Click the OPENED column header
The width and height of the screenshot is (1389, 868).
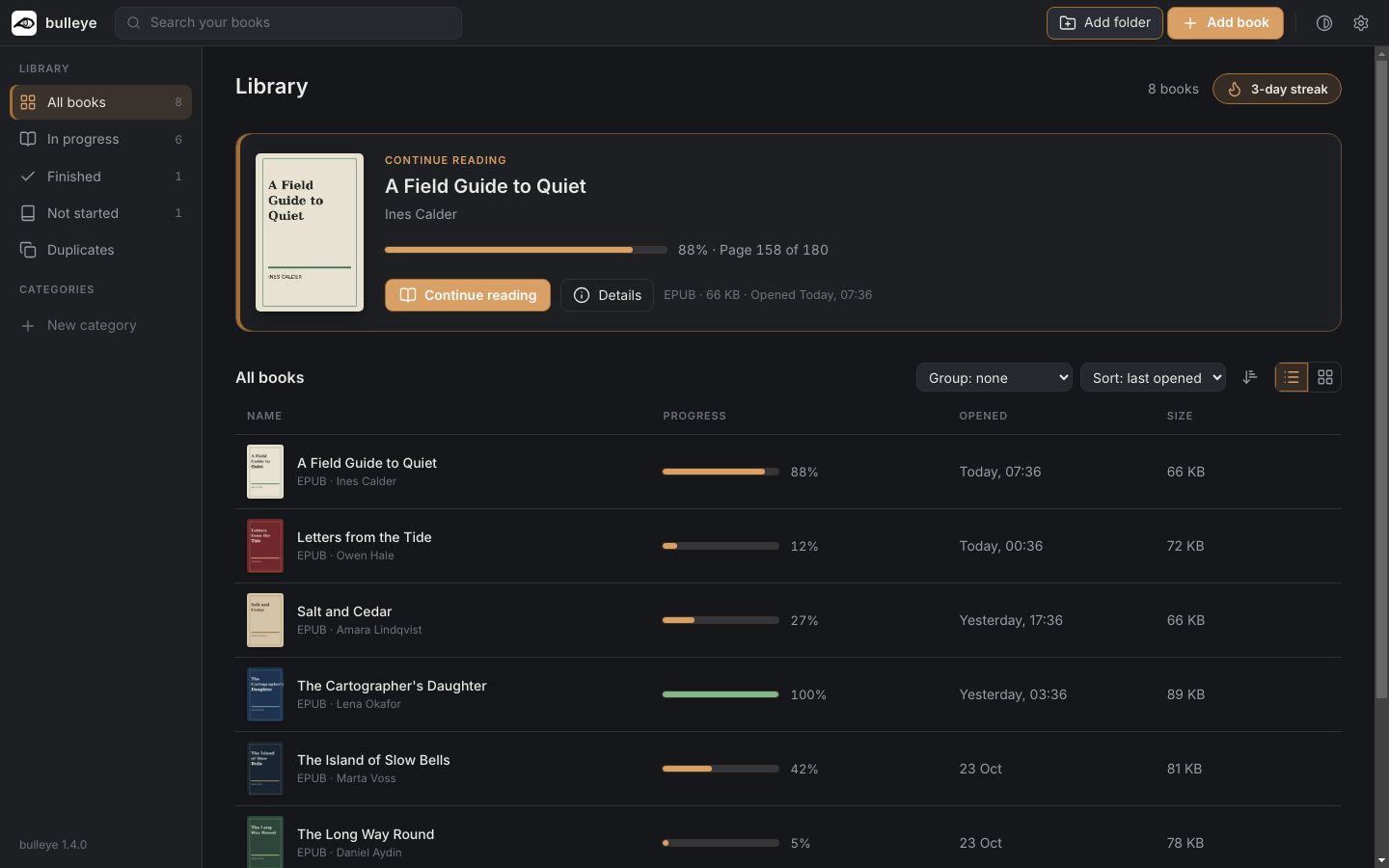983,416
